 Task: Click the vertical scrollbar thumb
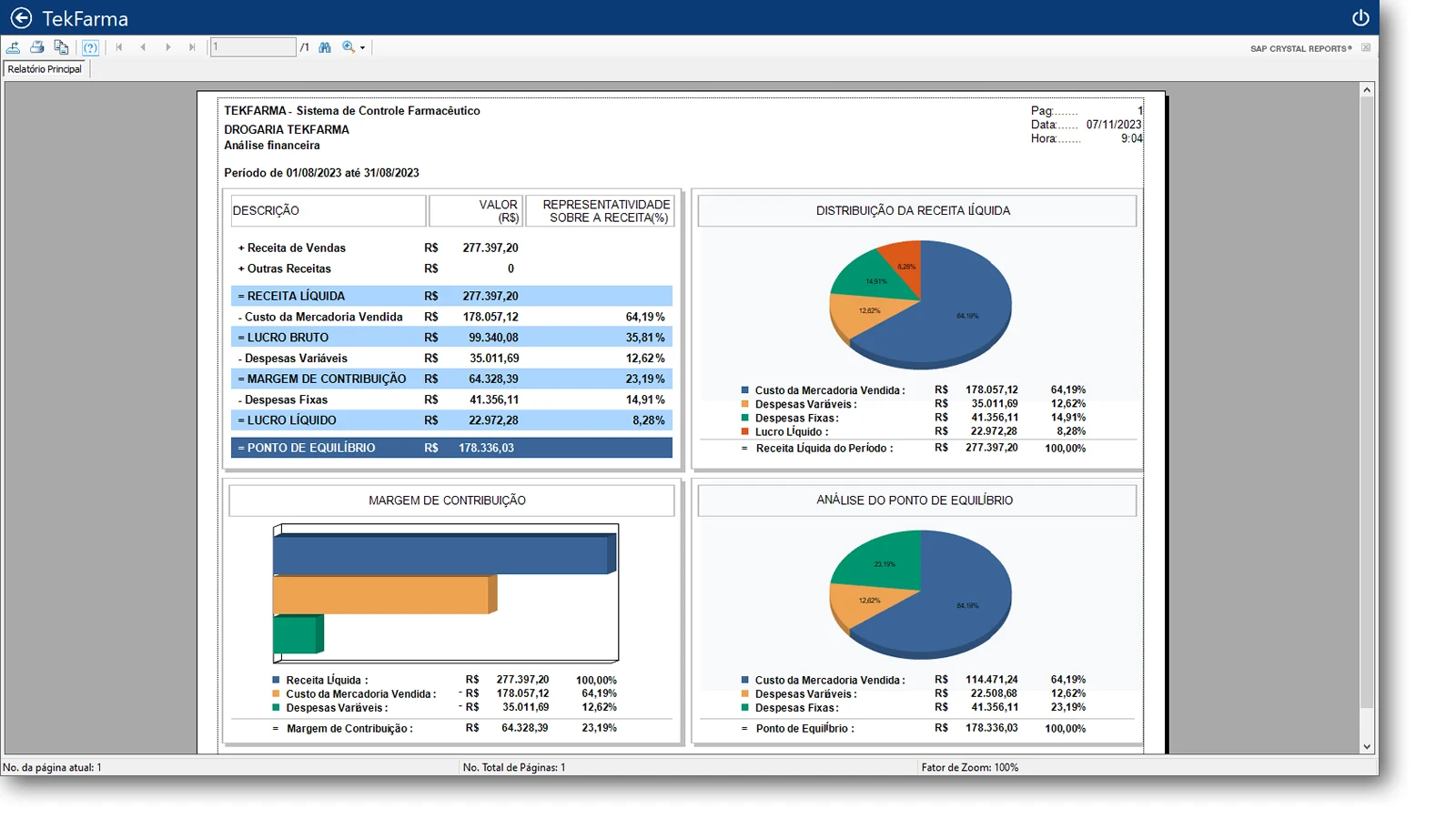[1367, 402]
